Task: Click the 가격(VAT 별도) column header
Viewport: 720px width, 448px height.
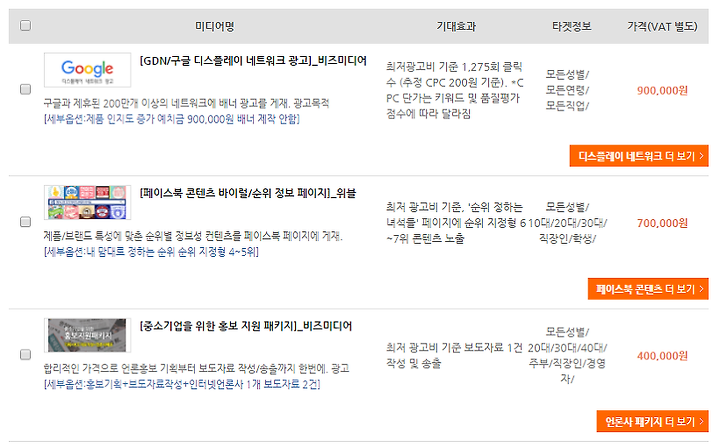Action: tap(662, 26)
